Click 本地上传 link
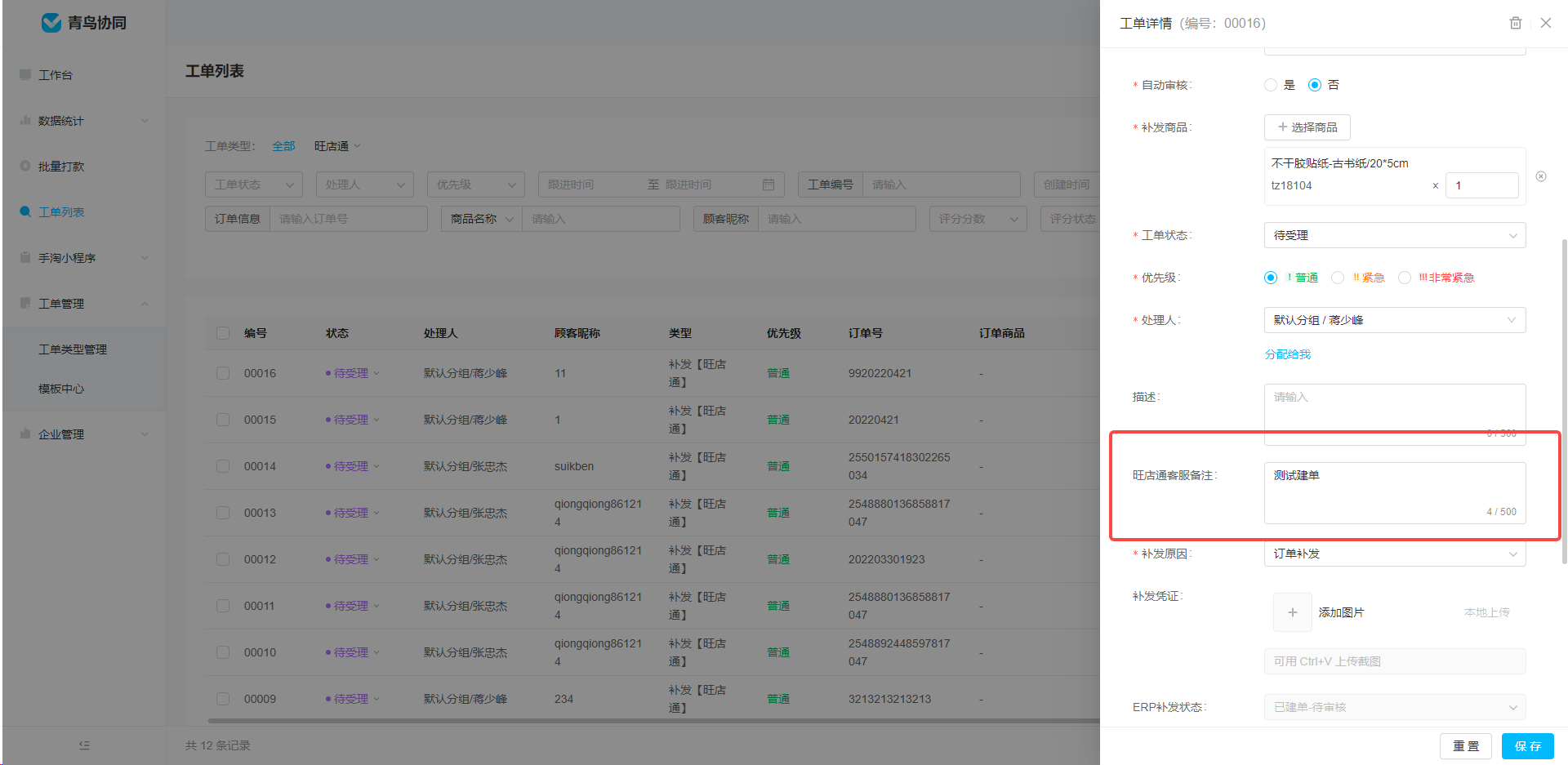 1487,612
